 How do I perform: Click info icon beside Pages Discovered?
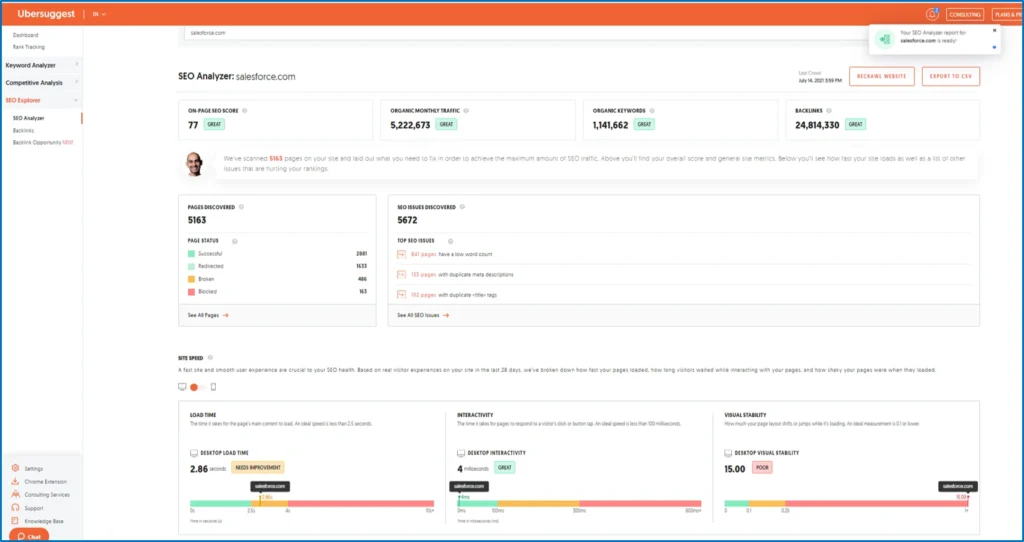241,207
